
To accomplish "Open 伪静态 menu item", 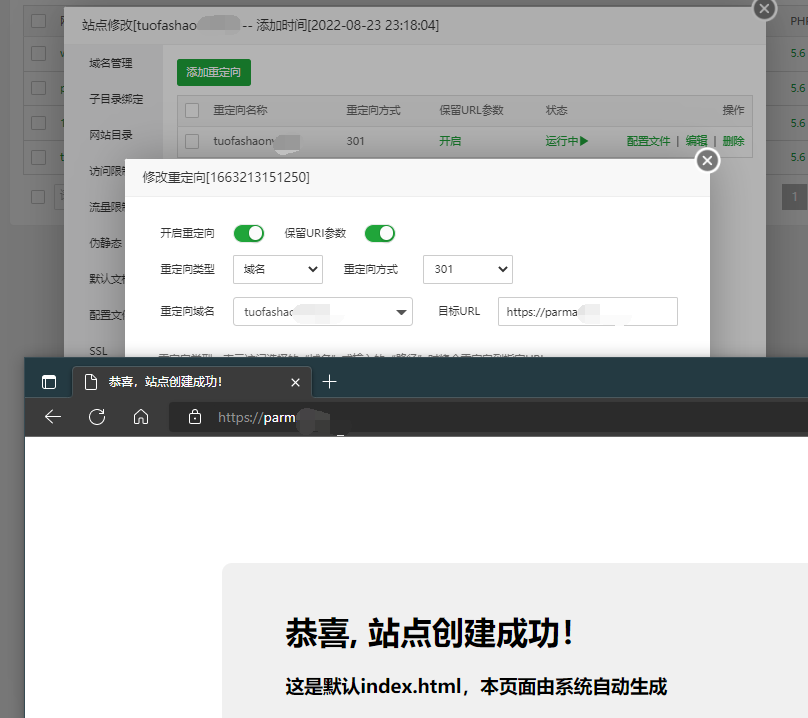I will 106,243.
